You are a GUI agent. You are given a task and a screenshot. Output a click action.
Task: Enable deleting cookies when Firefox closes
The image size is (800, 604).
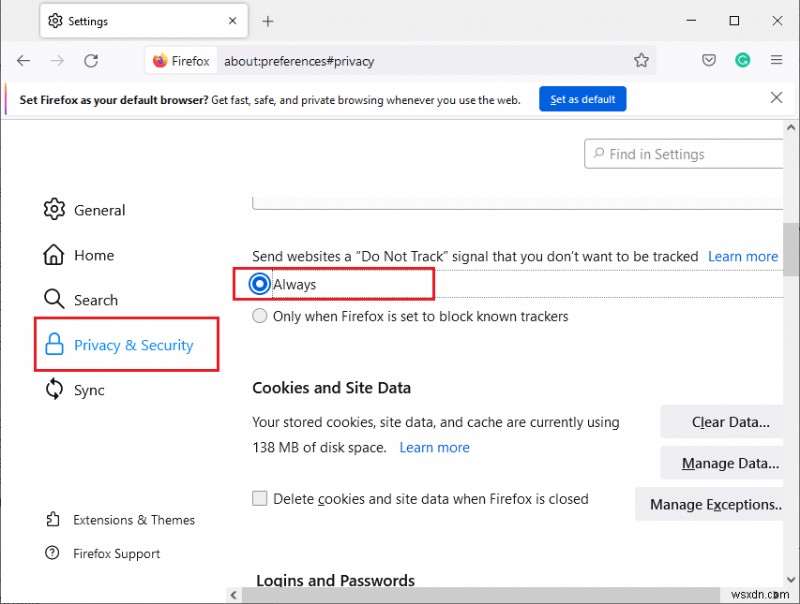[260, 498]
